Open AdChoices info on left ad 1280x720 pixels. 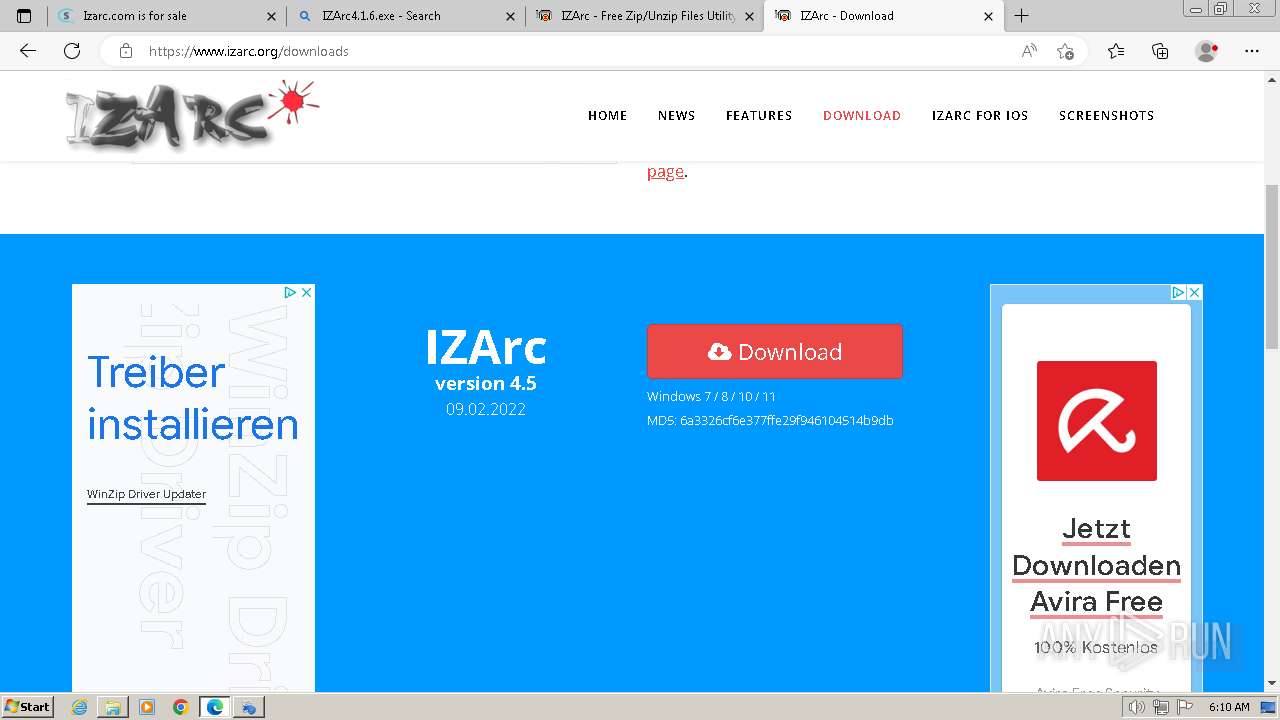pyautogui.click(x=290, y=292)
